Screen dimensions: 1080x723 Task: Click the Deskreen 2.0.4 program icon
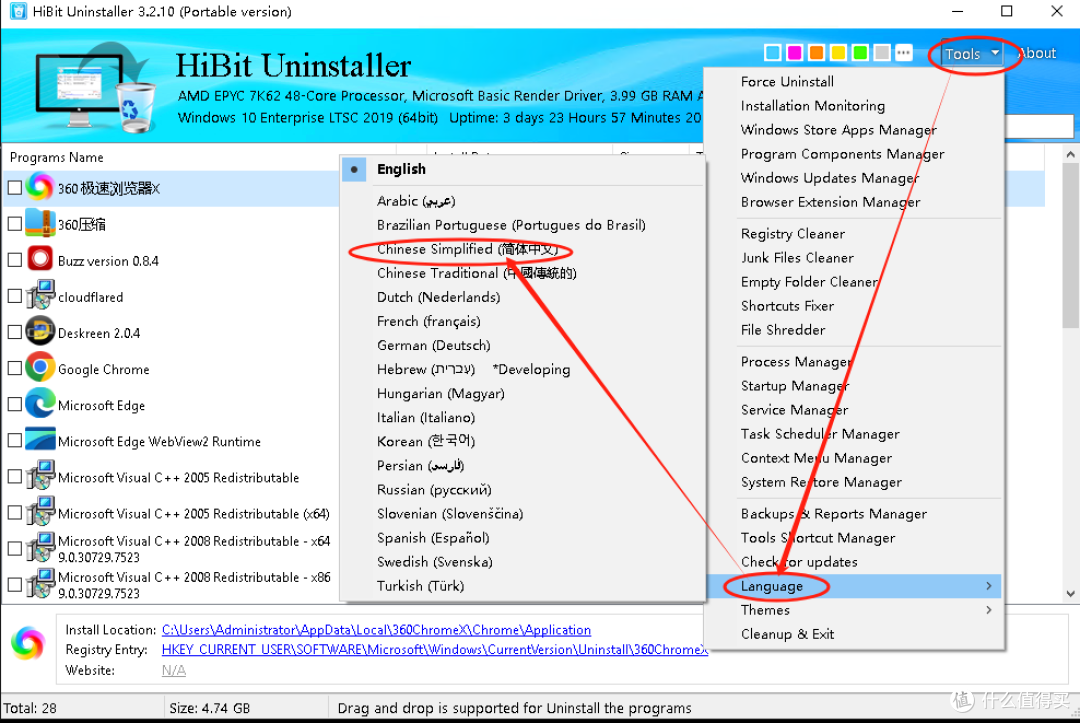[39, 332]
